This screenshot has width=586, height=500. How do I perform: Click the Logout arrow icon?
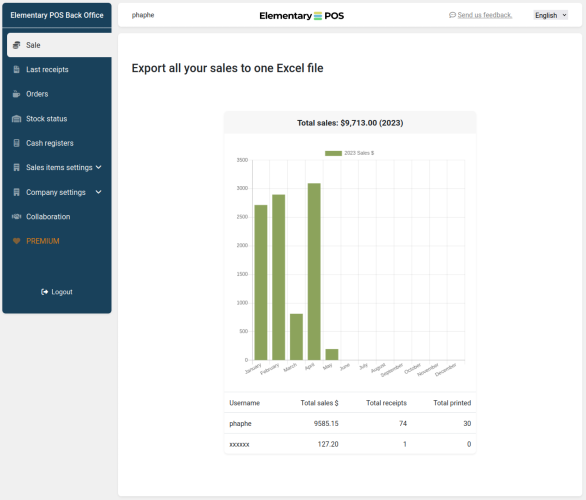[x=44, y=292]
